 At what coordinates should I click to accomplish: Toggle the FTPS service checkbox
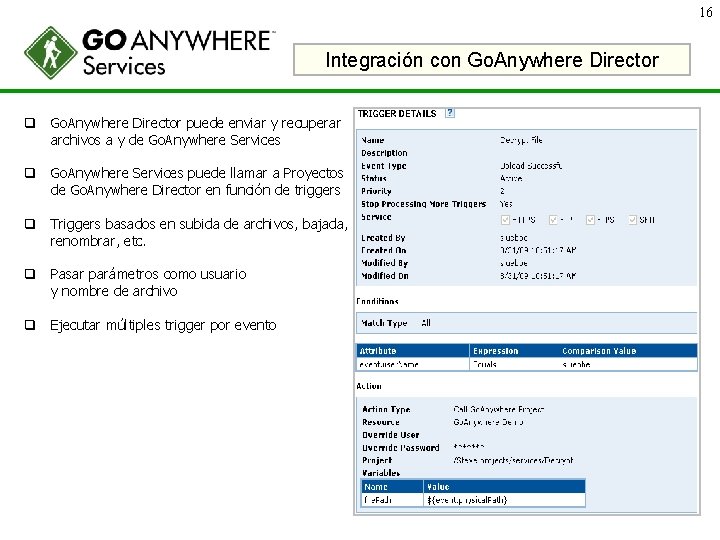591,220
